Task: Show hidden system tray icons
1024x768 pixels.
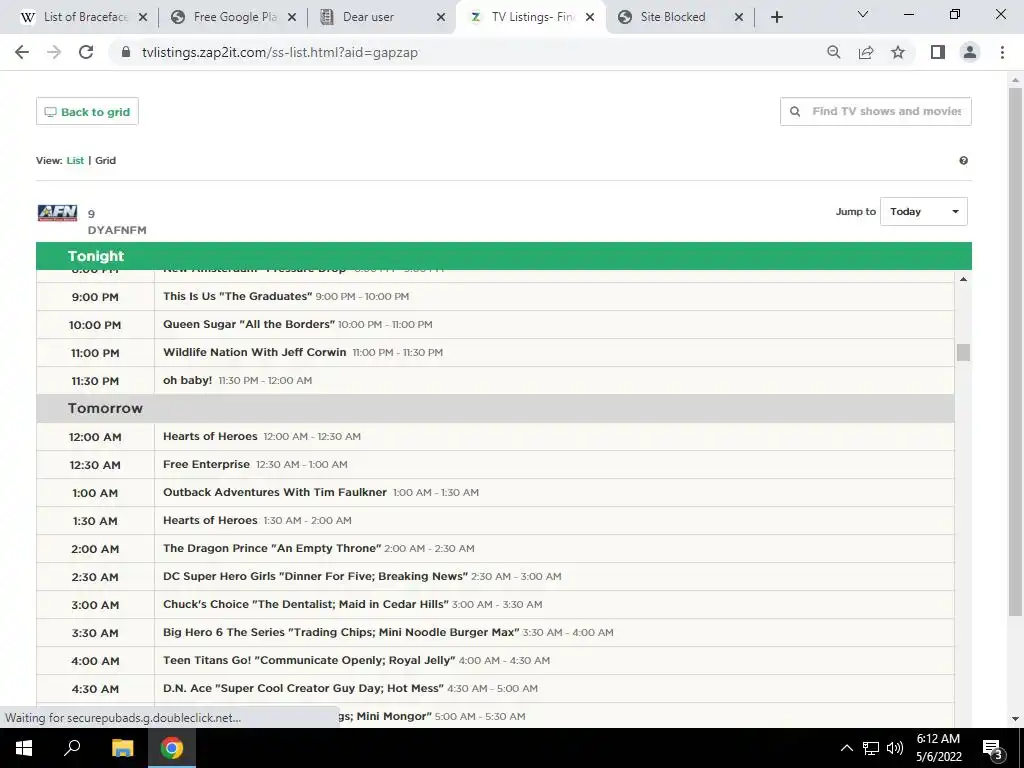Action: tap(846, 748)
